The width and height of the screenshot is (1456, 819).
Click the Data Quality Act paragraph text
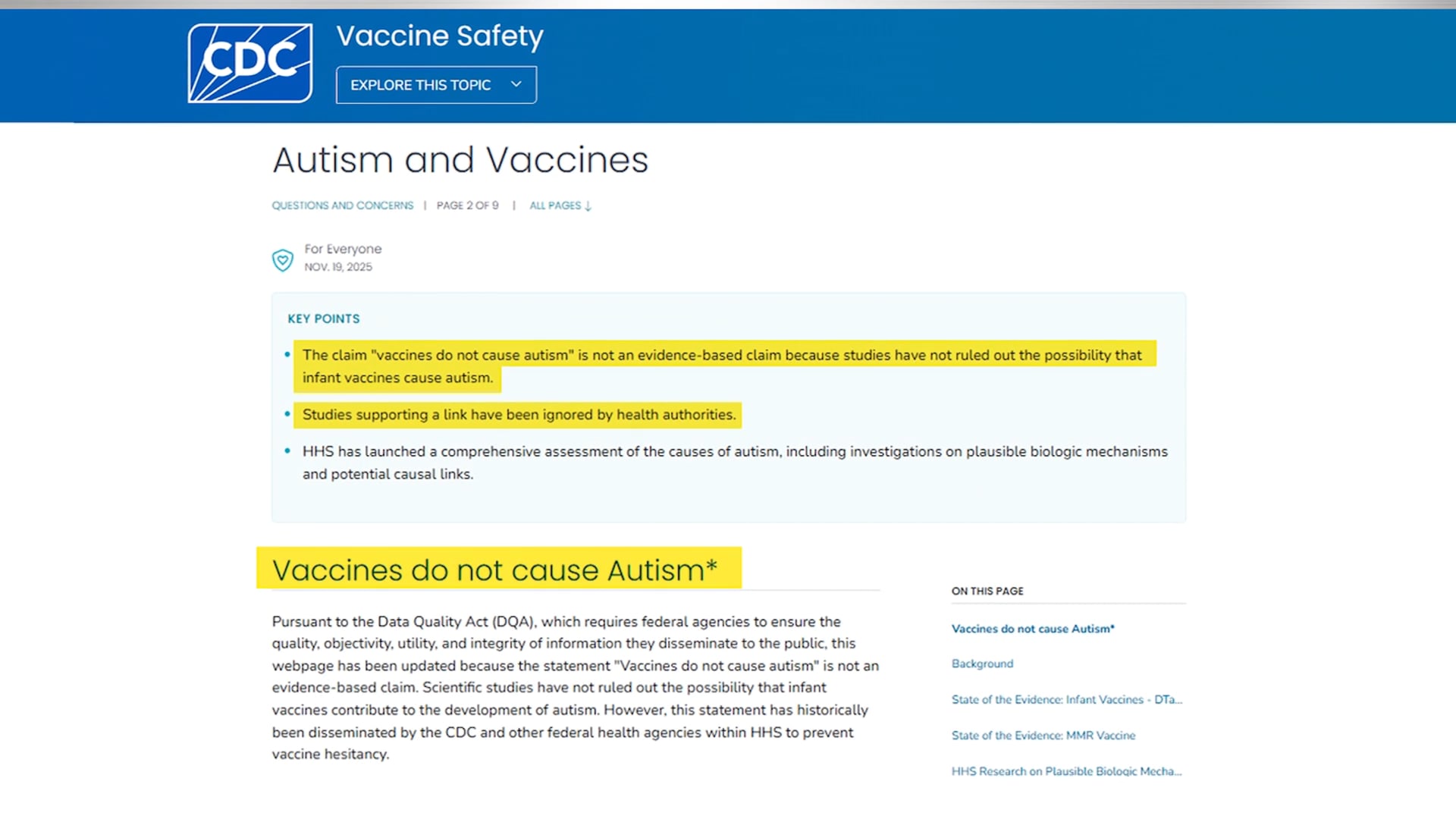coord(575,687)
